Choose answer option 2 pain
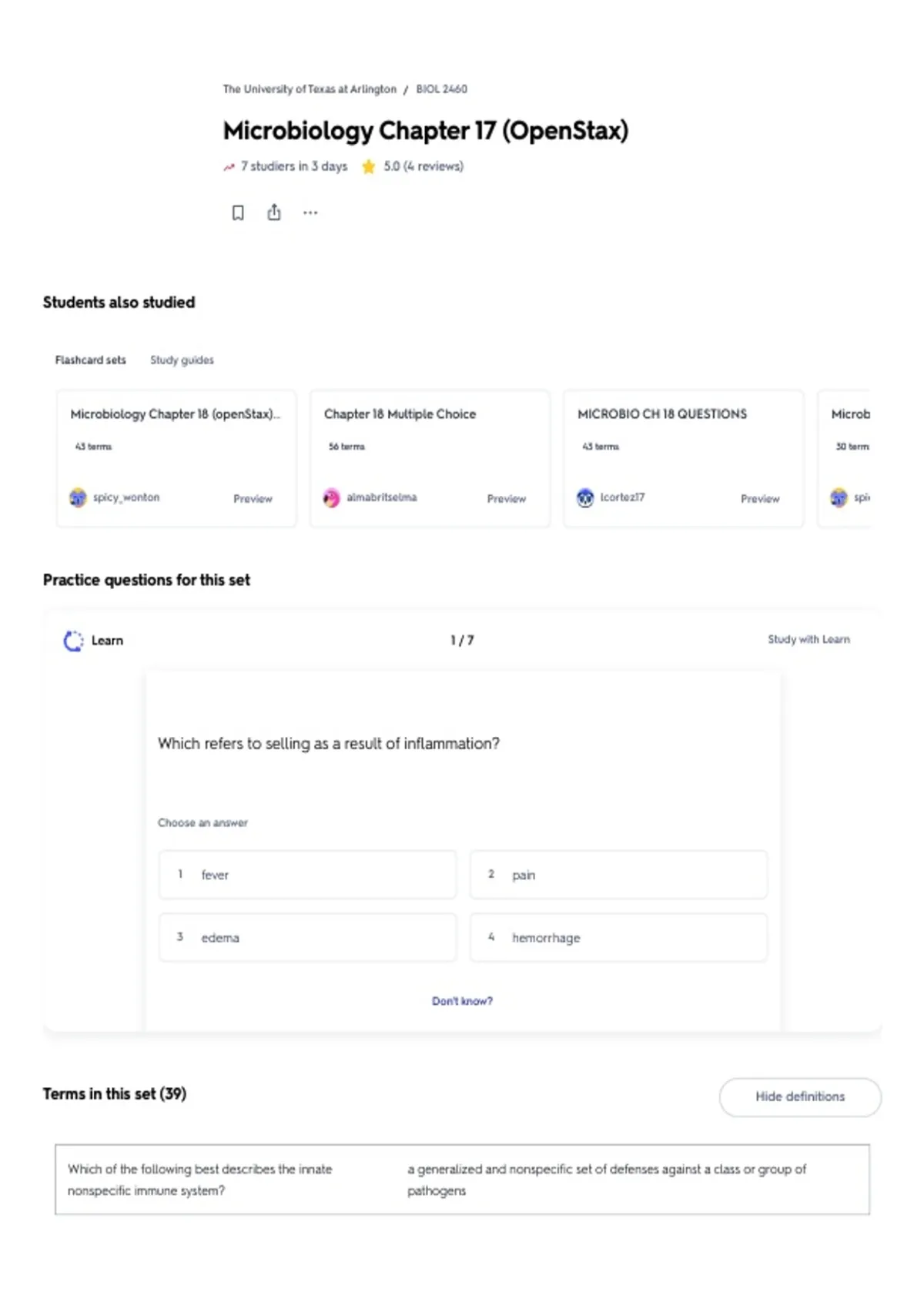Screen dimensions: 924x1309 618,875
